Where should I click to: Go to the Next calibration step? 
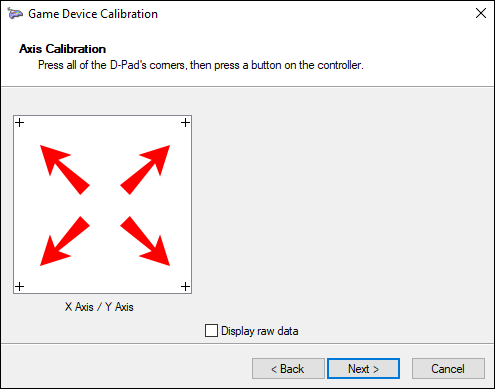point(363,369)
